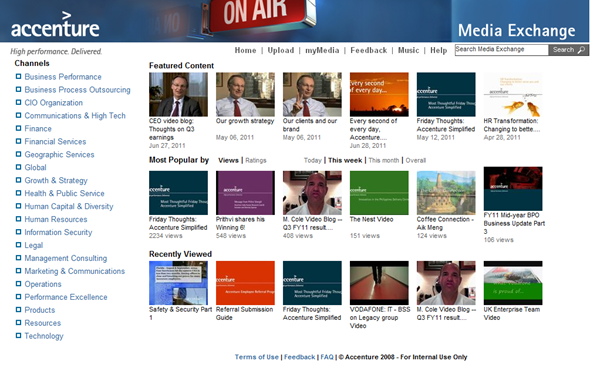The width and height of the screenshot is (590, 374).
Task: Select Music in the top menu
Action: [408, 50]
